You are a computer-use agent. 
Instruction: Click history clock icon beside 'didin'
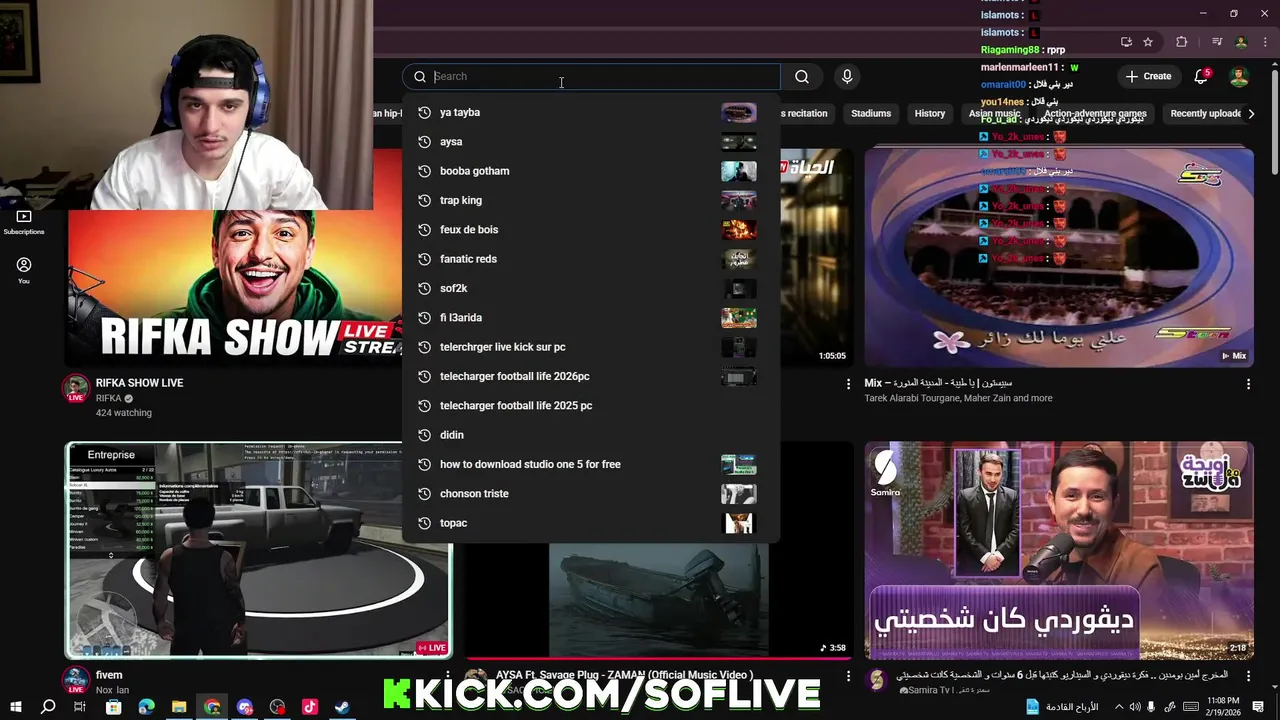[x=424, y=435]
